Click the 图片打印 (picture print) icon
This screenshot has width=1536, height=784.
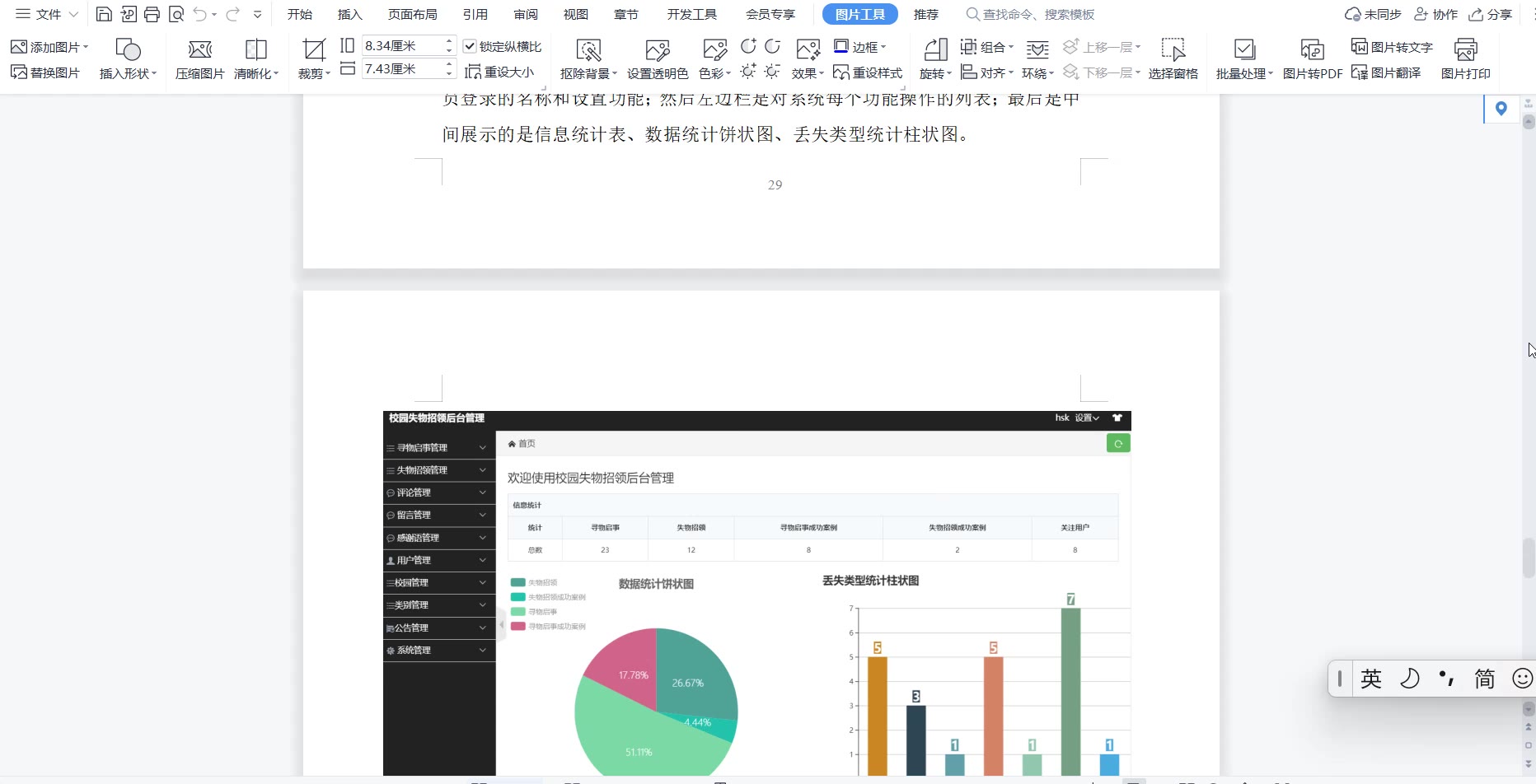(1466, 50)
